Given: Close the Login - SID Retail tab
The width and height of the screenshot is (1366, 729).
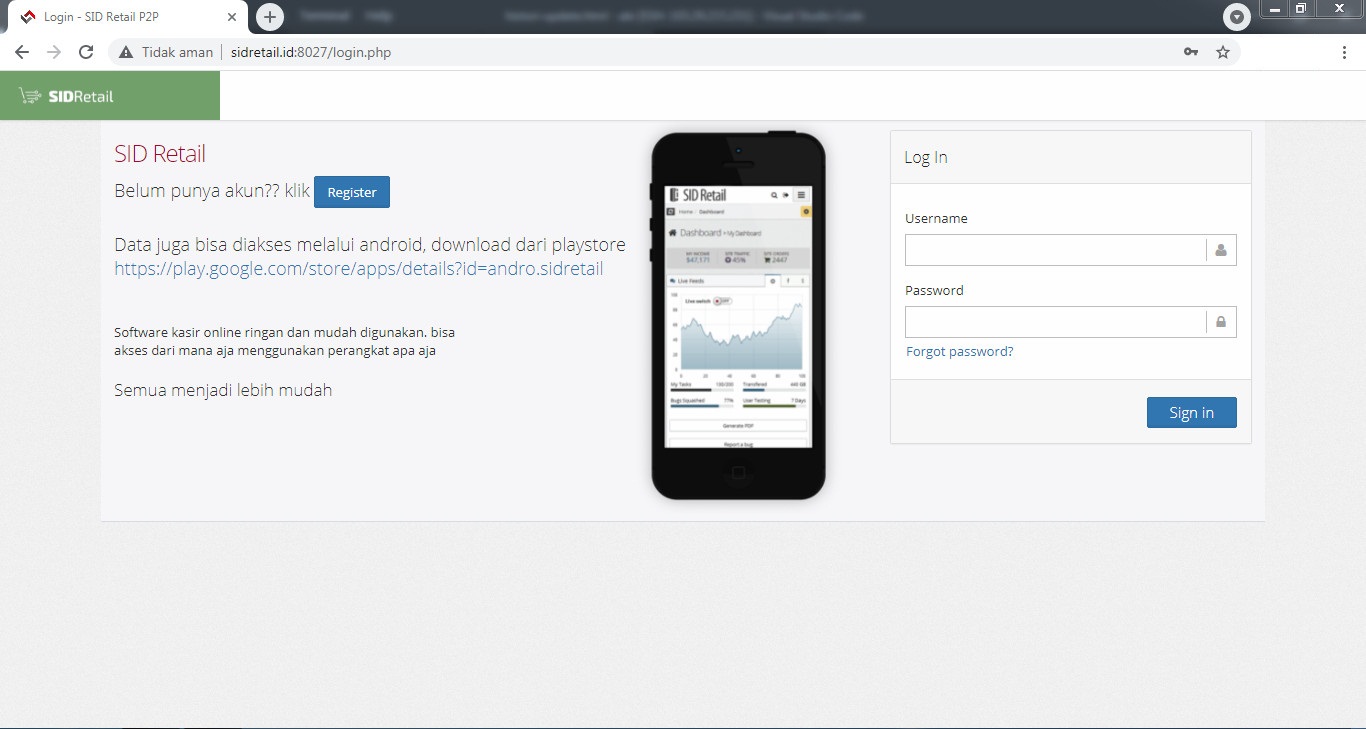Looking at the screenshot, I should point(231,17).
